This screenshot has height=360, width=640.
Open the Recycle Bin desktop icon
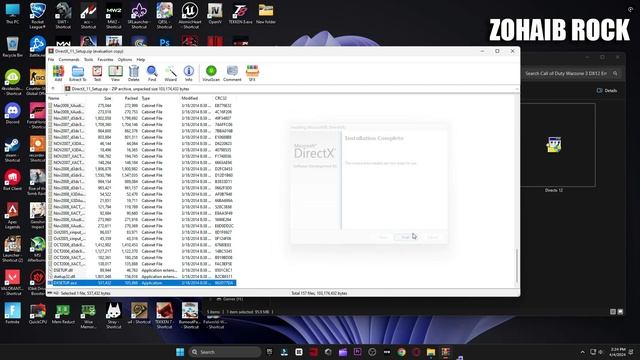13,47
